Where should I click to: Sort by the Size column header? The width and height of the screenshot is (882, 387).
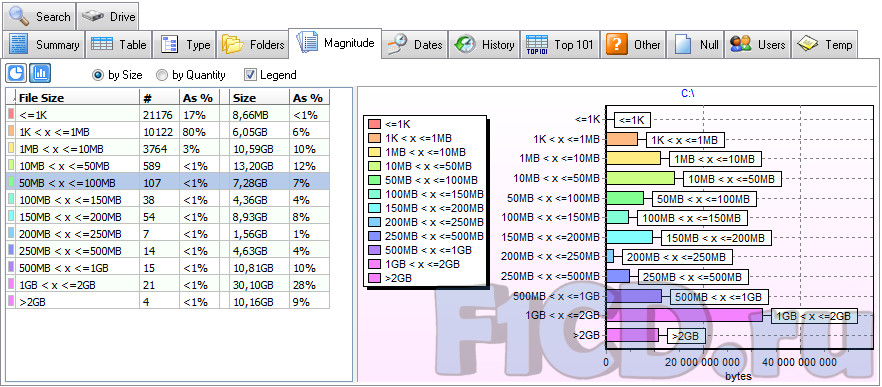coord(259,97)
